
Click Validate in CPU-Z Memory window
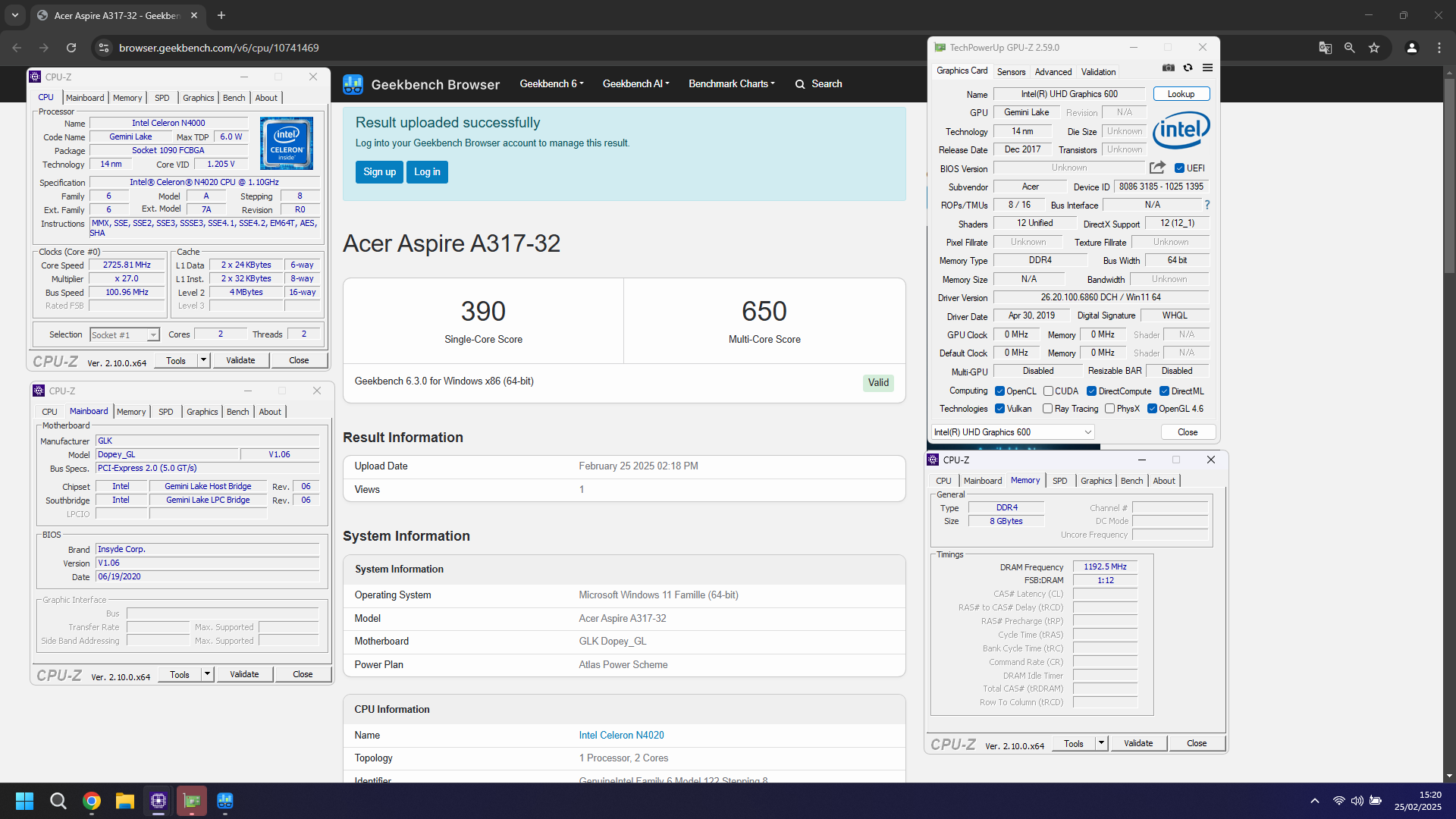coord(1138,743)
